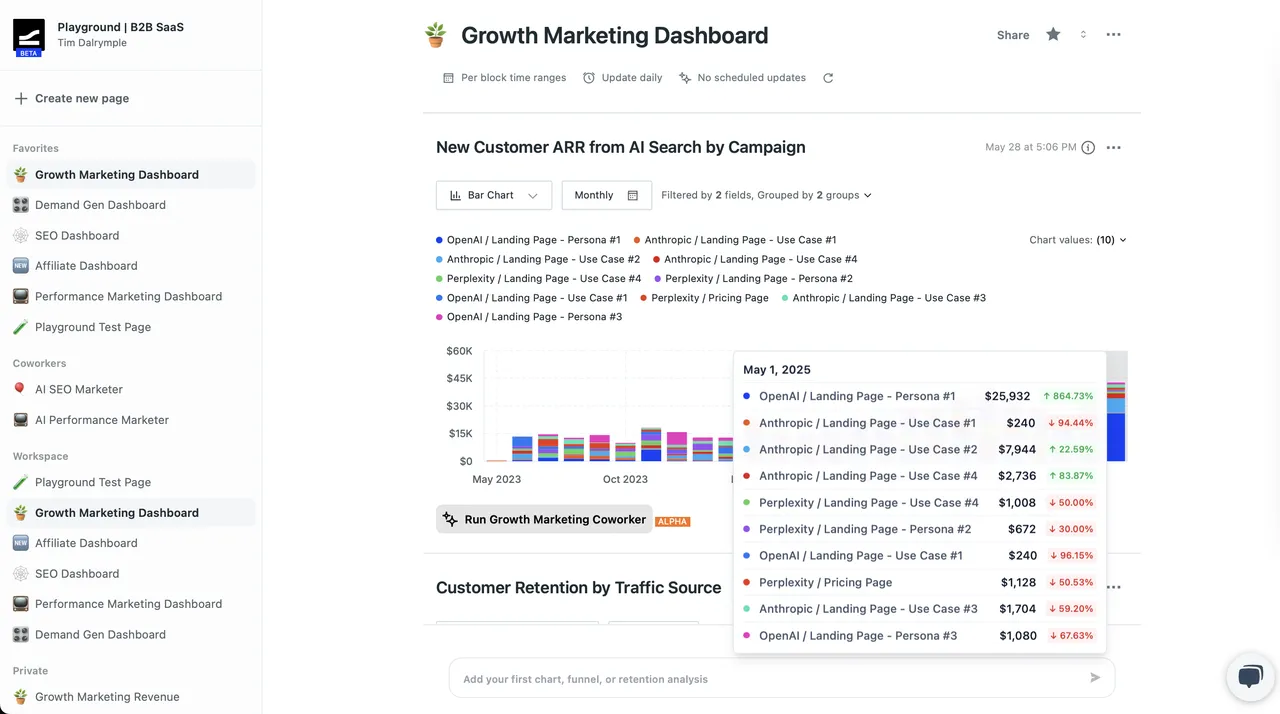Open the info icon beside May 28 timestamp
The height and width of the screenshot is (714, 1280).
click(x=1088, y=148)
